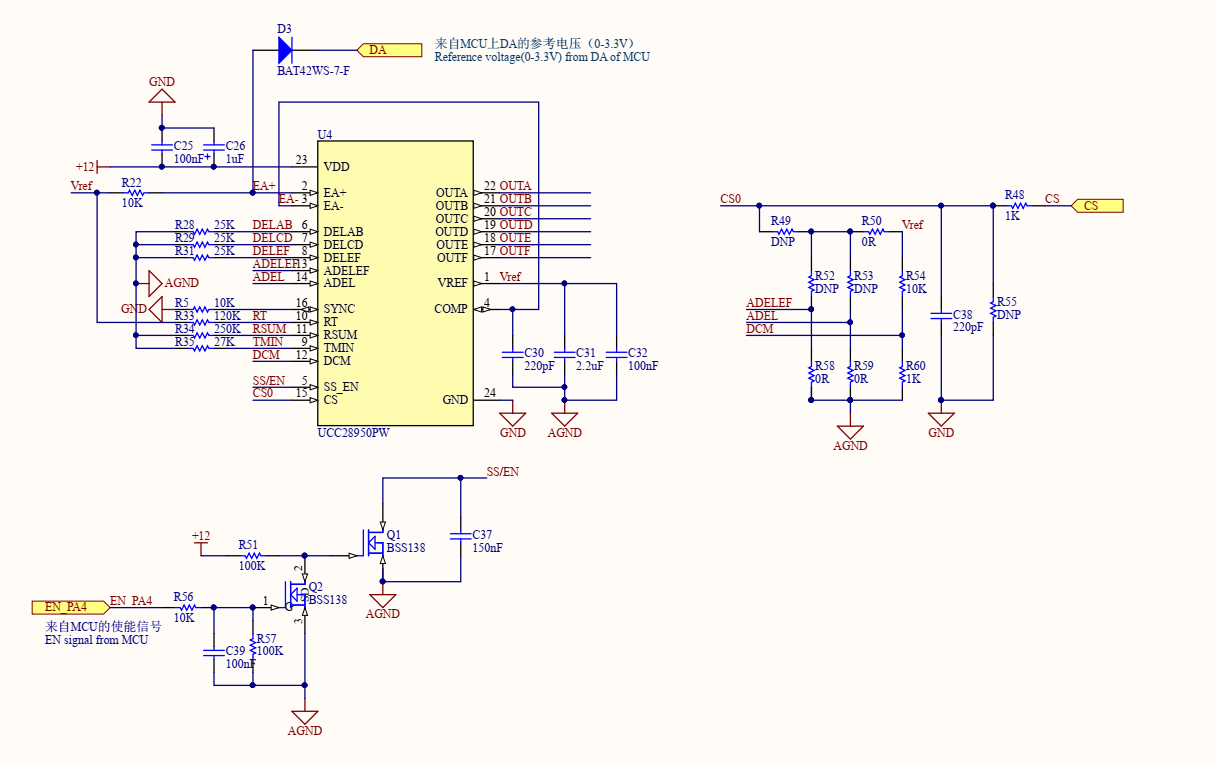Click the yellow DA port symbol

[390, 49]
